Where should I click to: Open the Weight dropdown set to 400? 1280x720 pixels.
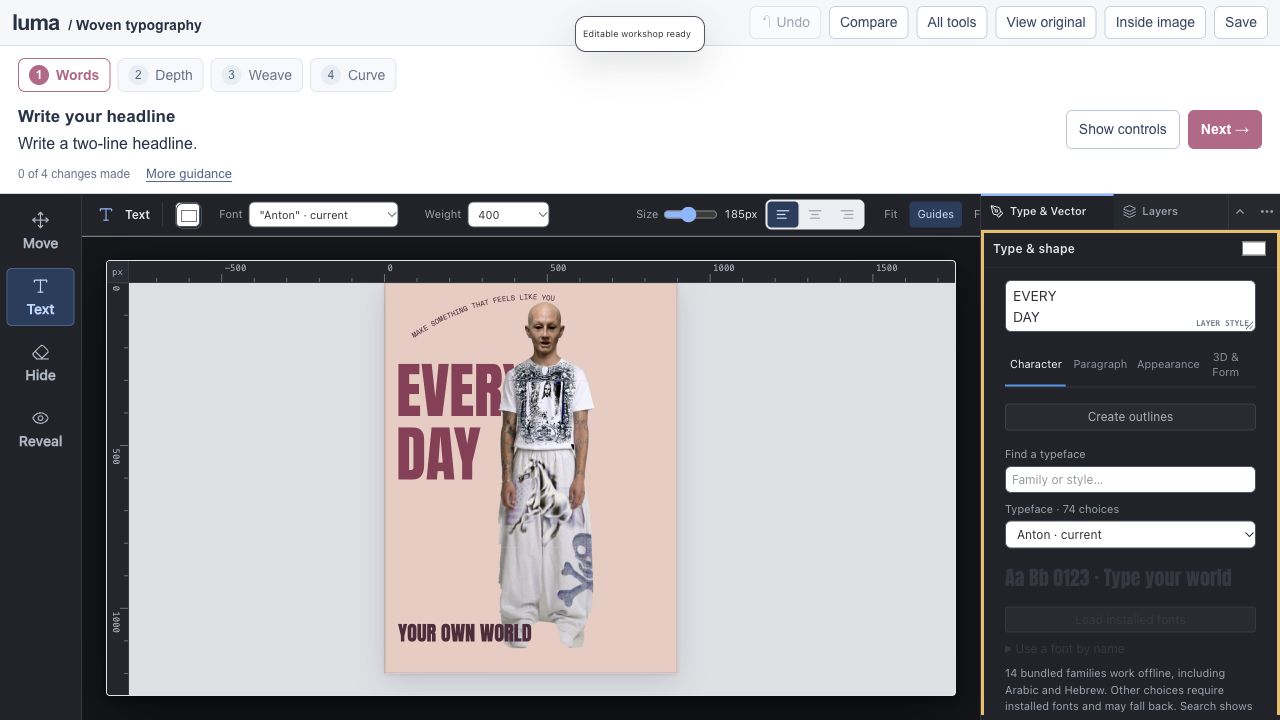point(508,215)
